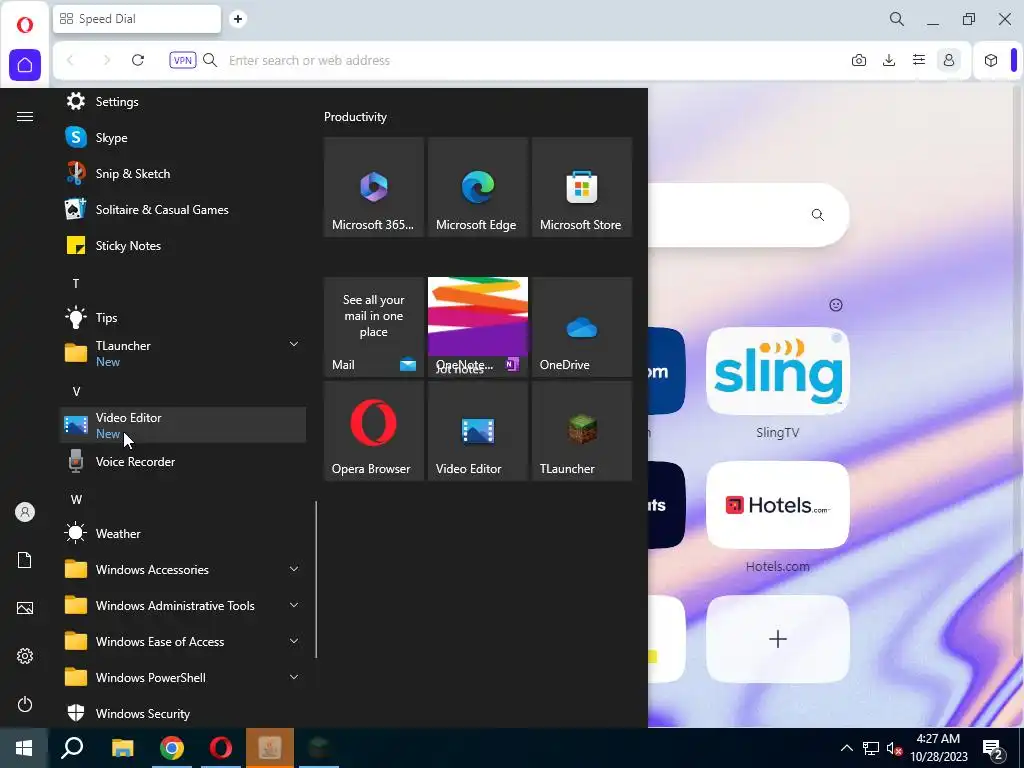
Task: Open Snip & Sketch app
Action: [x=183, y=174]
